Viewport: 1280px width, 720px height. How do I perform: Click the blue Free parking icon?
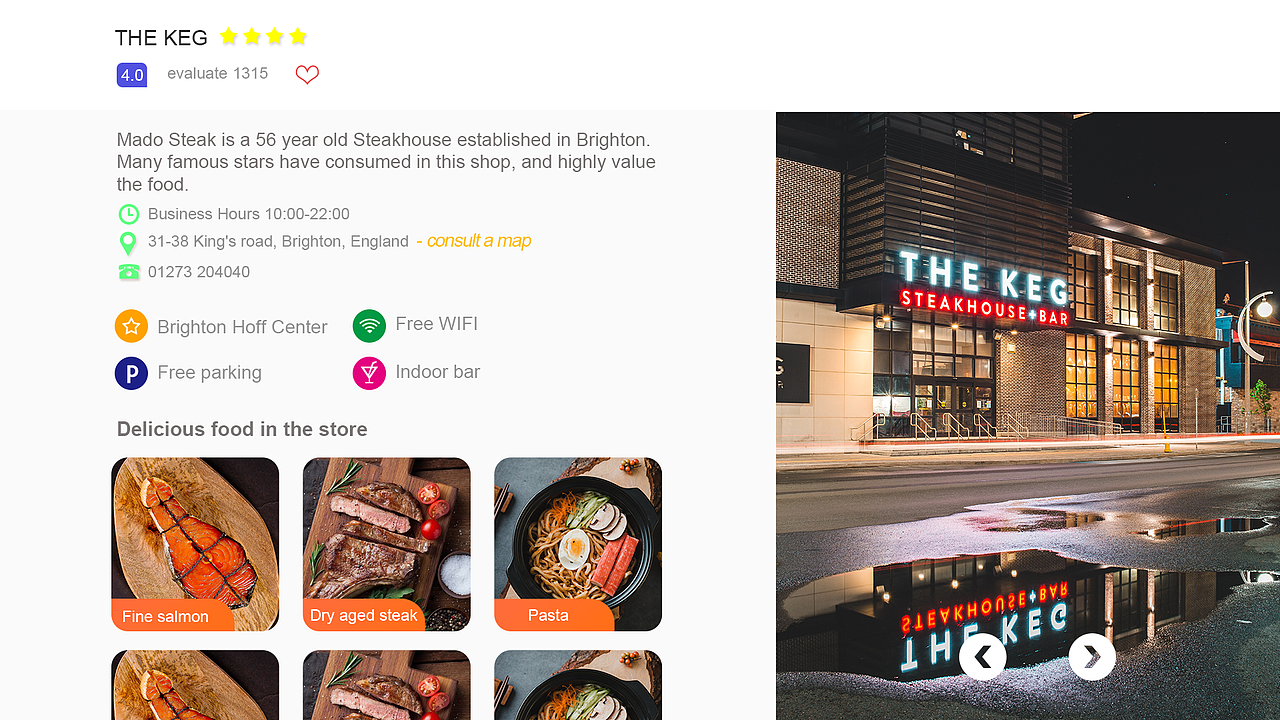(x=131, y=373)
